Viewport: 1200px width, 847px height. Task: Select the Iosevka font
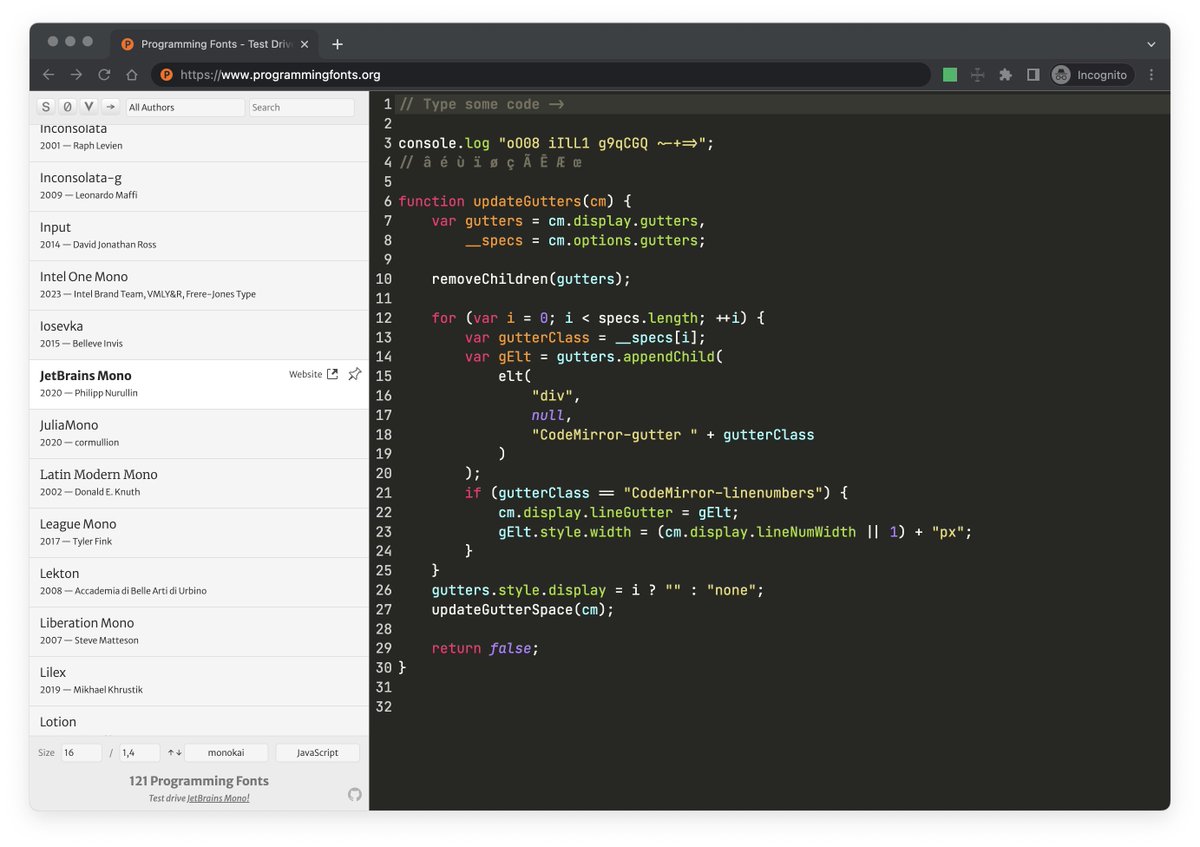coord(199,334)
